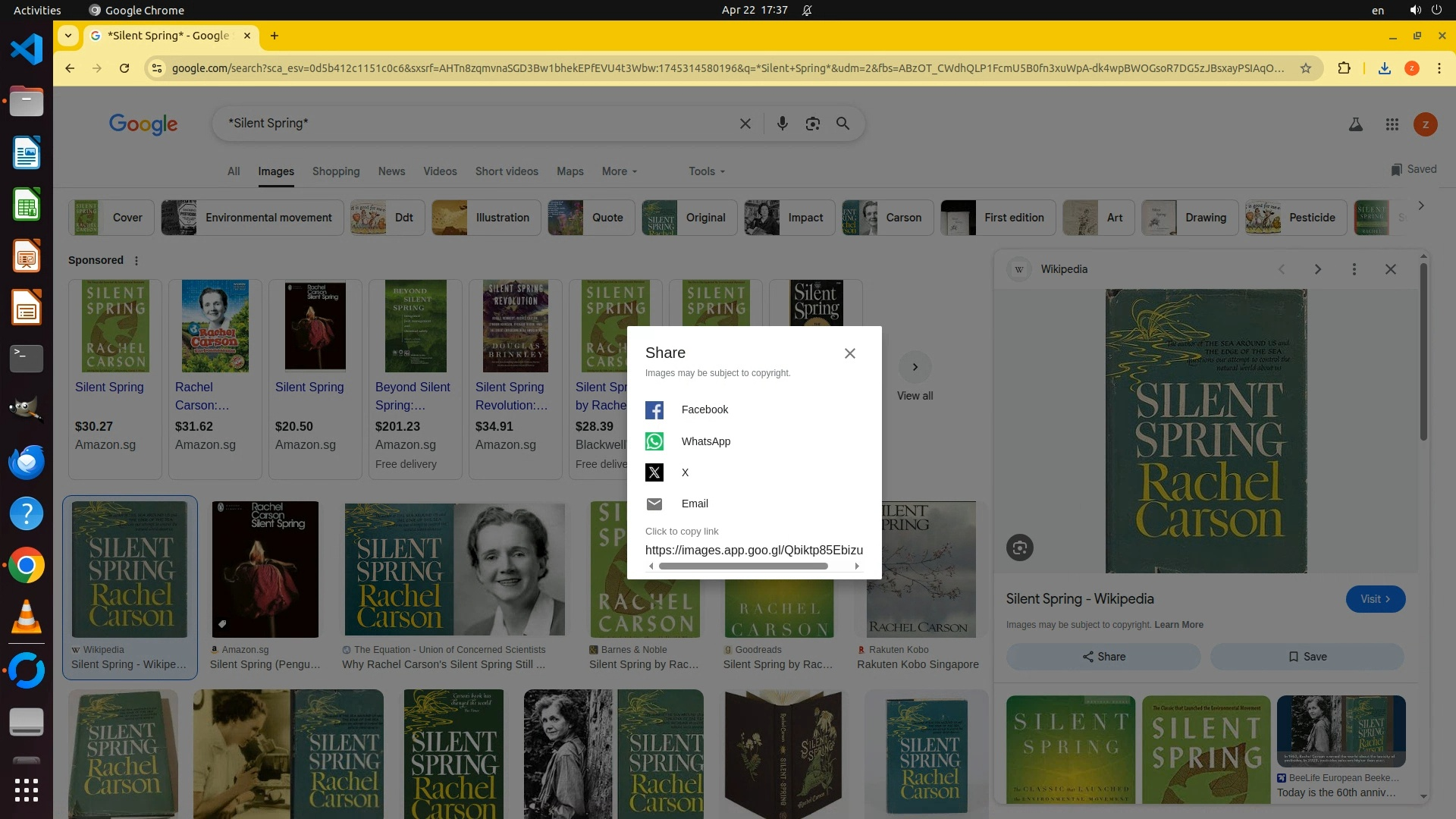Click the Email share option
Viewport: 1456px width, 819px height.
point(694,504)
